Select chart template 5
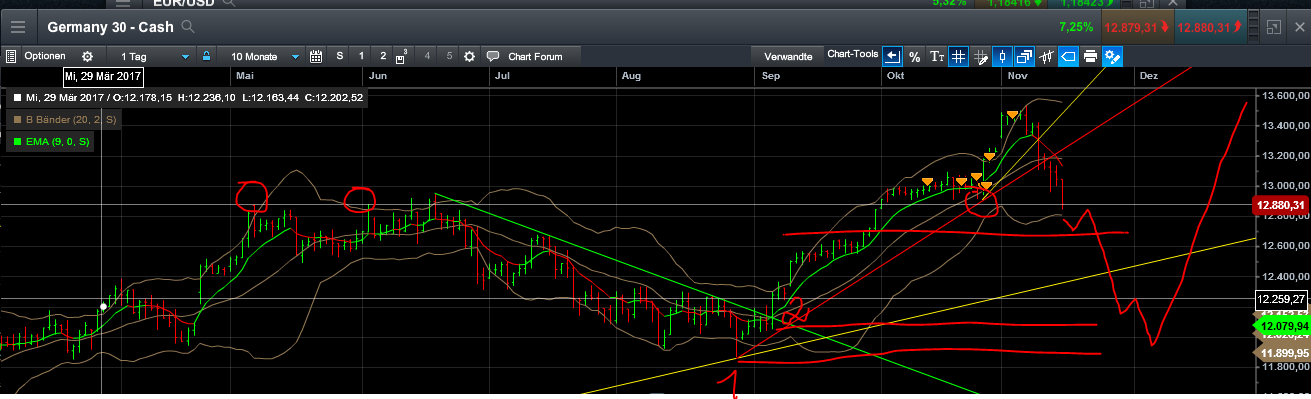This screenshot has width=1311, height=399. [x=449, y=56]
